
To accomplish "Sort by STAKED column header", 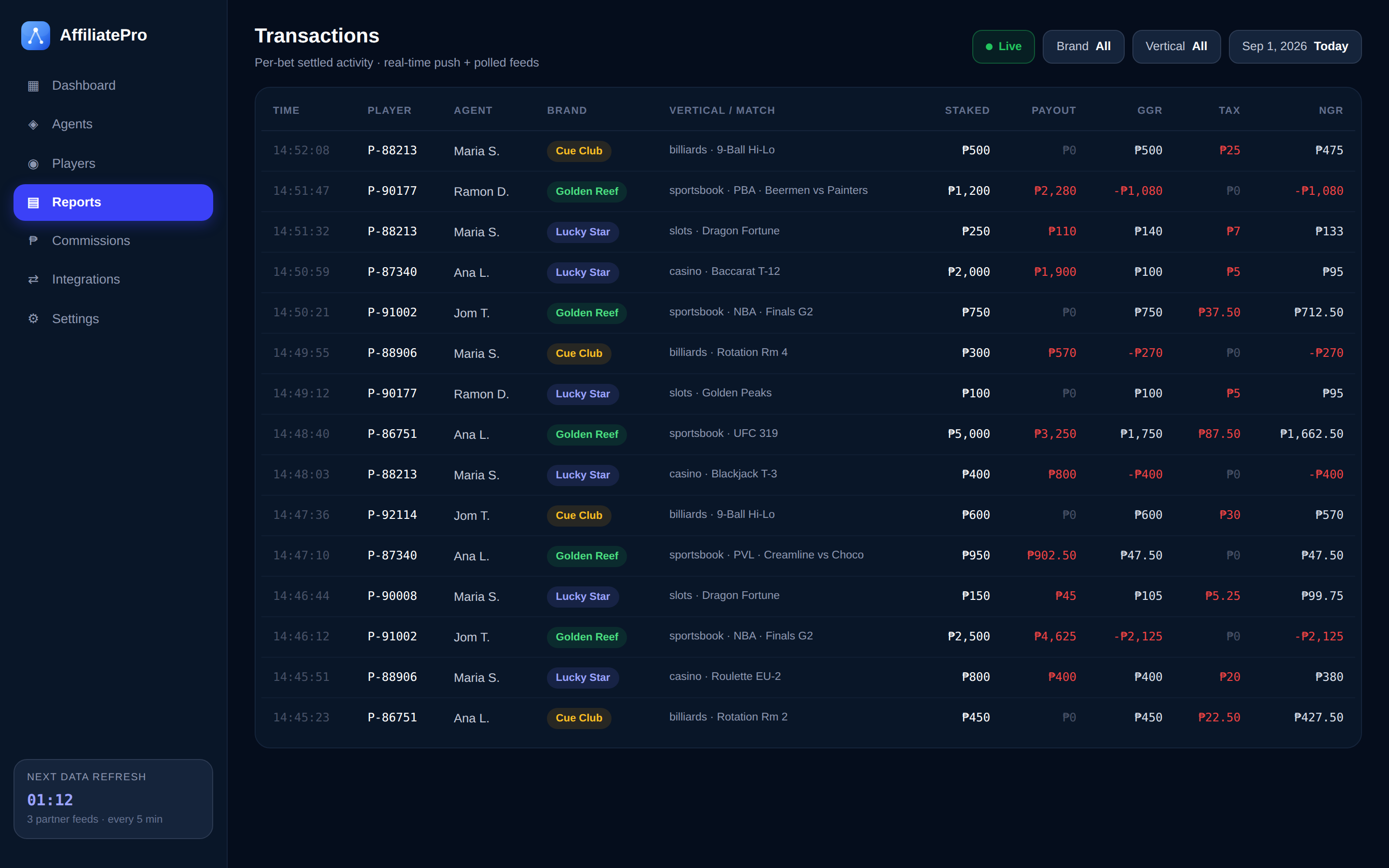I will [x=967, y=110].
